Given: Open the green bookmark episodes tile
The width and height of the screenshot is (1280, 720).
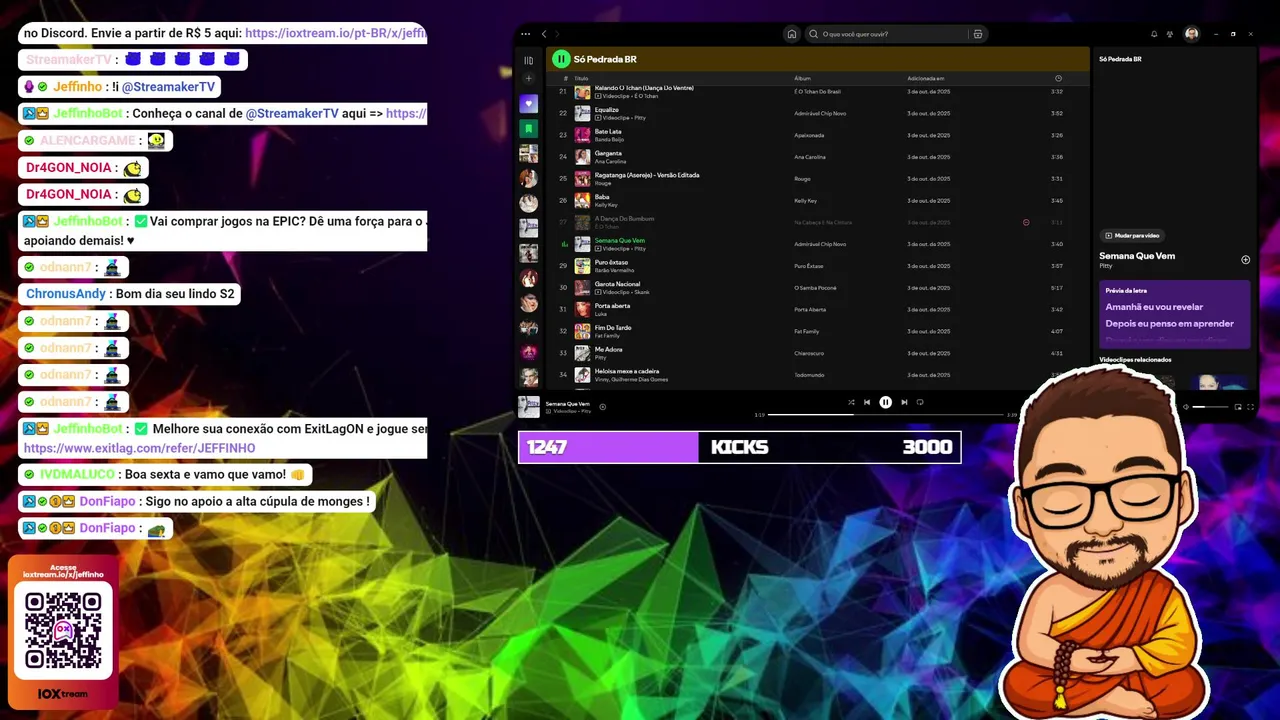Looking at the screenshot, I should [529, 129].
